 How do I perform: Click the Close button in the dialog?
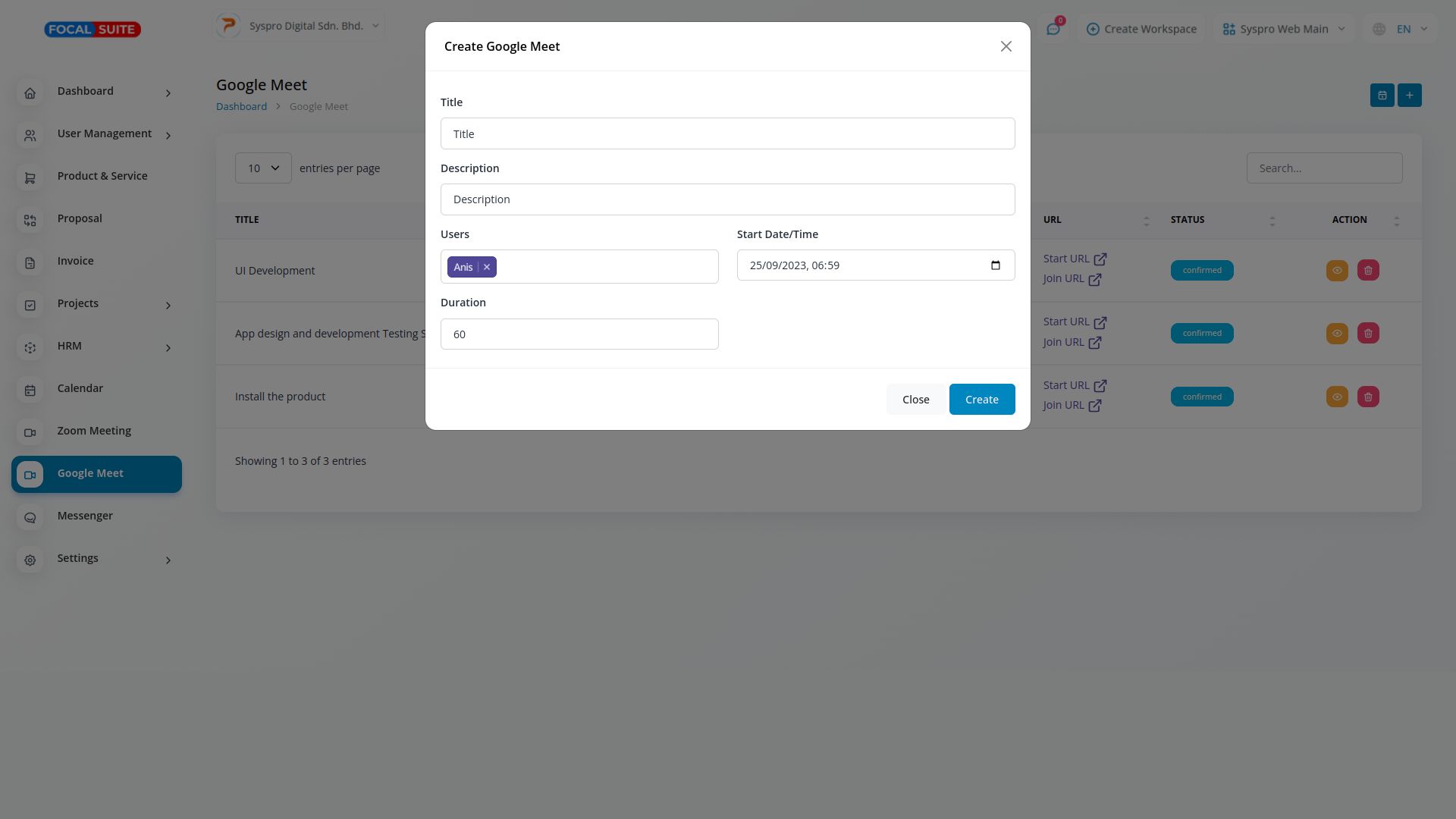tap(915, 400)
